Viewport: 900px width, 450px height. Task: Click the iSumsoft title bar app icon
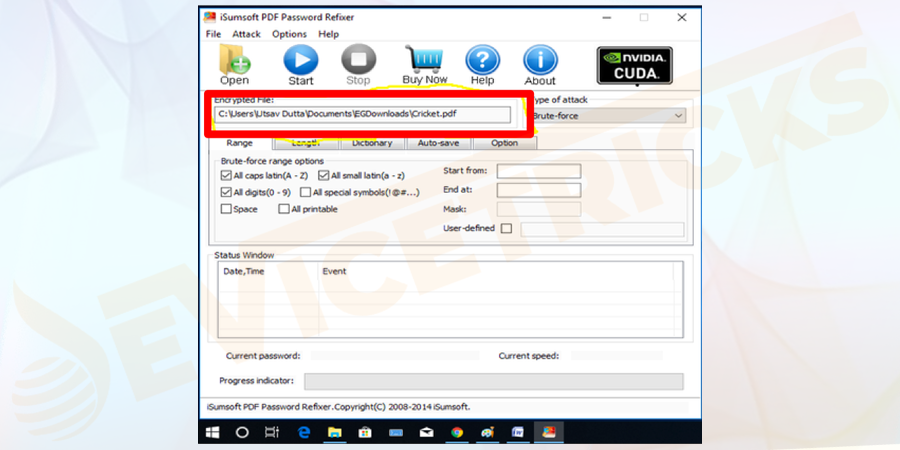[x=210, y=17]
